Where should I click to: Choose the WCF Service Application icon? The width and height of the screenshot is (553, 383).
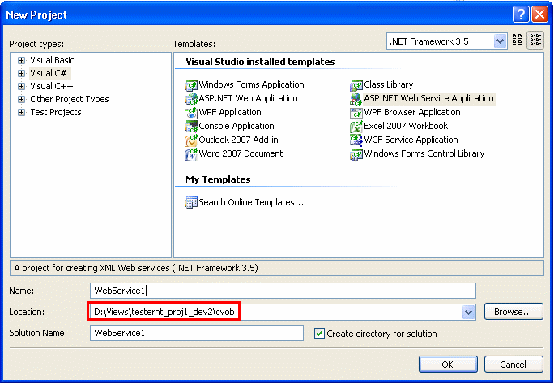click(356, 140)
